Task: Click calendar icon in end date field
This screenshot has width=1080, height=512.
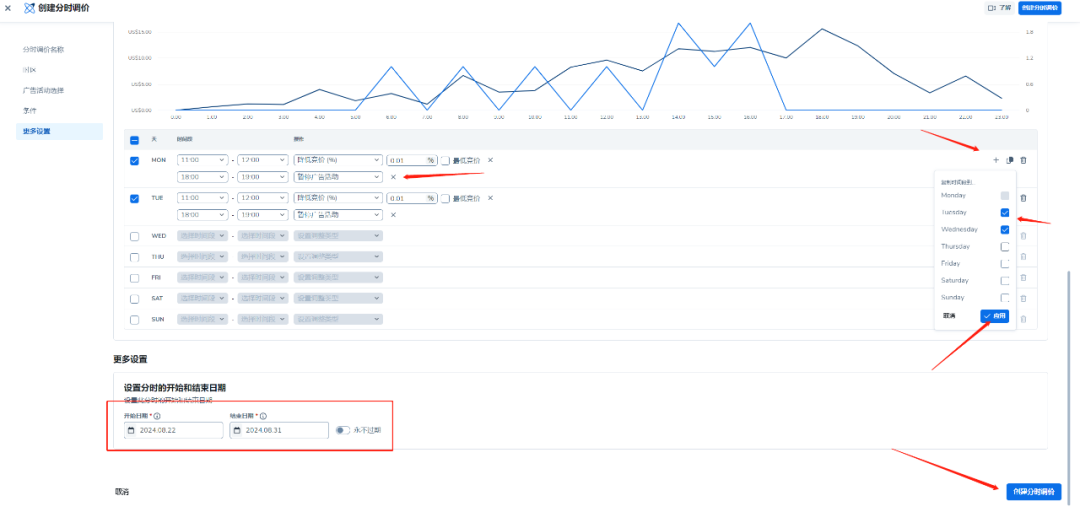Action: click(x=237, y=430)
